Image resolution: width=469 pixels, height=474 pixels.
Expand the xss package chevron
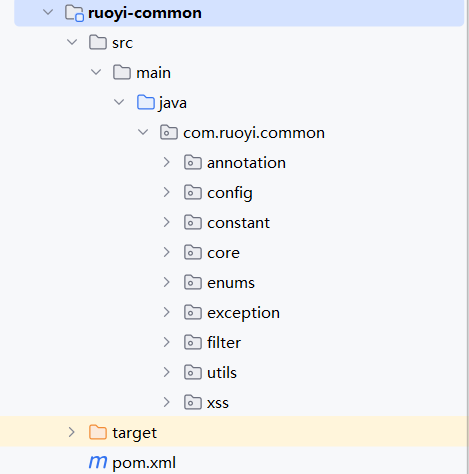coord(166,402)
